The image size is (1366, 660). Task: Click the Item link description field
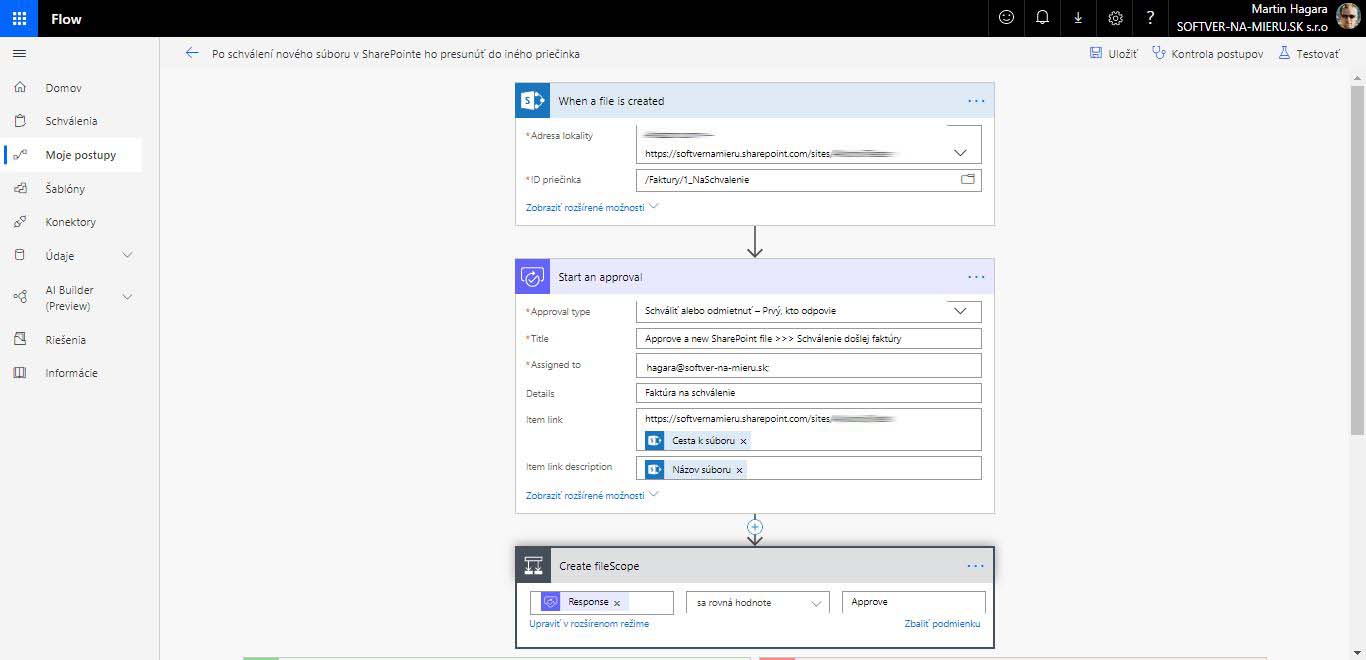click(808, 468)
